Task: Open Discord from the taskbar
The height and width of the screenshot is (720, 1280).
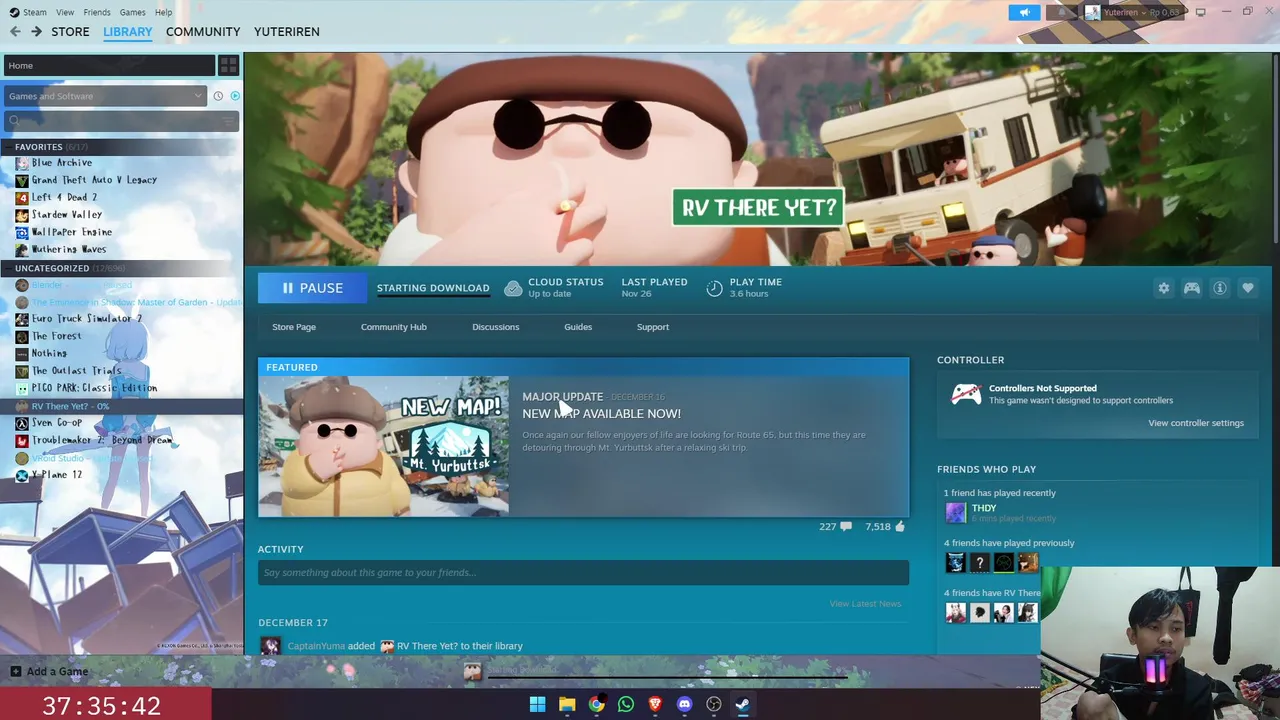Action: pyautogui.click(x=684, y=704)
